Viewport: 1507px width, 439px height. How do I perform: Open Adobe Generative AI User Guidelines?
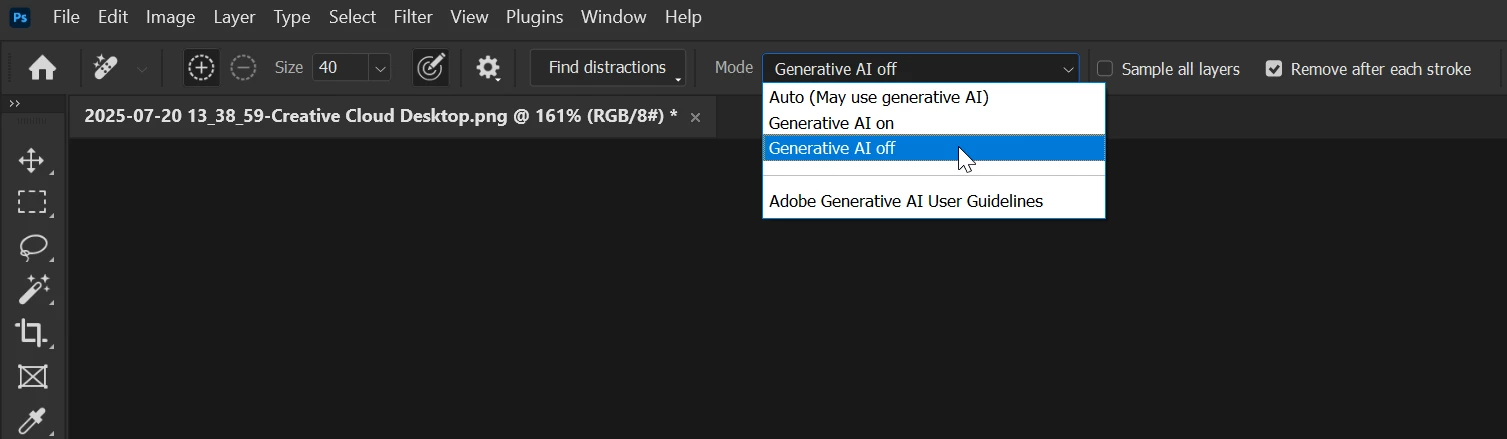point(905,201)
